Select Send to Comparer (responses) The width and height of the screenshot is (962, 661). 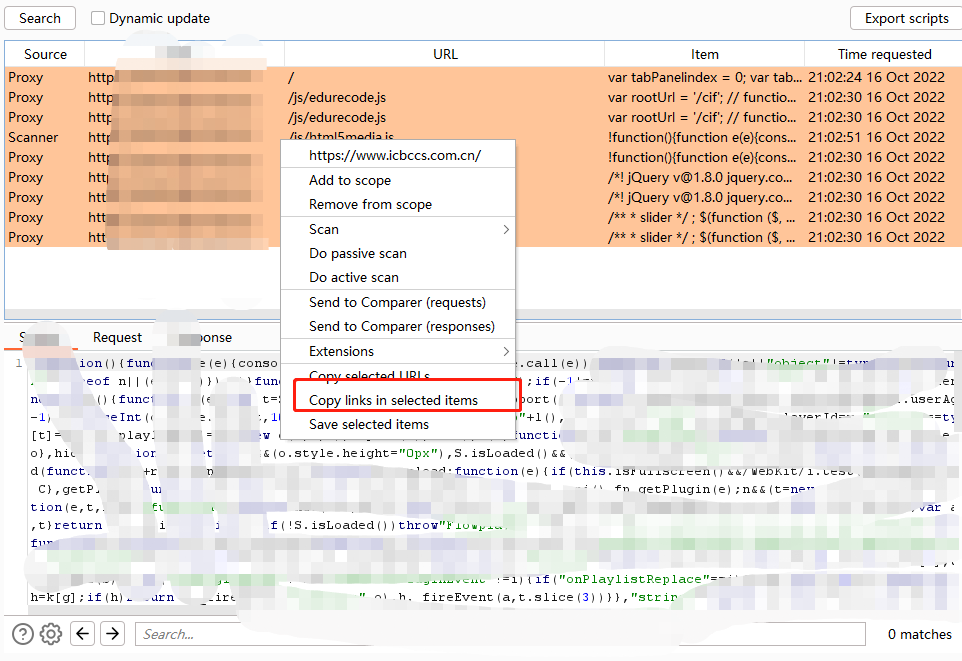(402, 327)
